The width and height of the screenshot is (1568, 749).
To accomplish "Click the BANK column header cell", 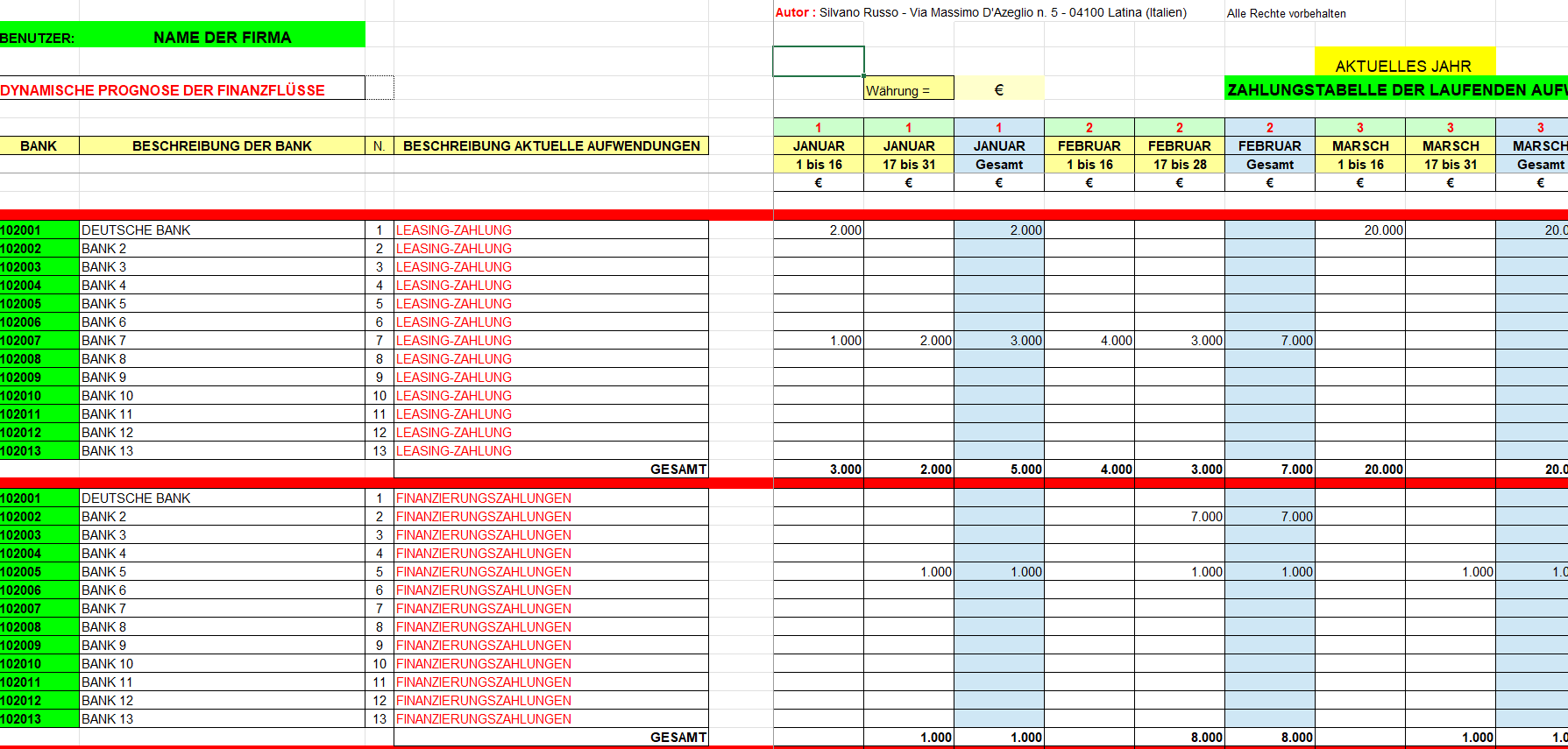I will (39, 145).
